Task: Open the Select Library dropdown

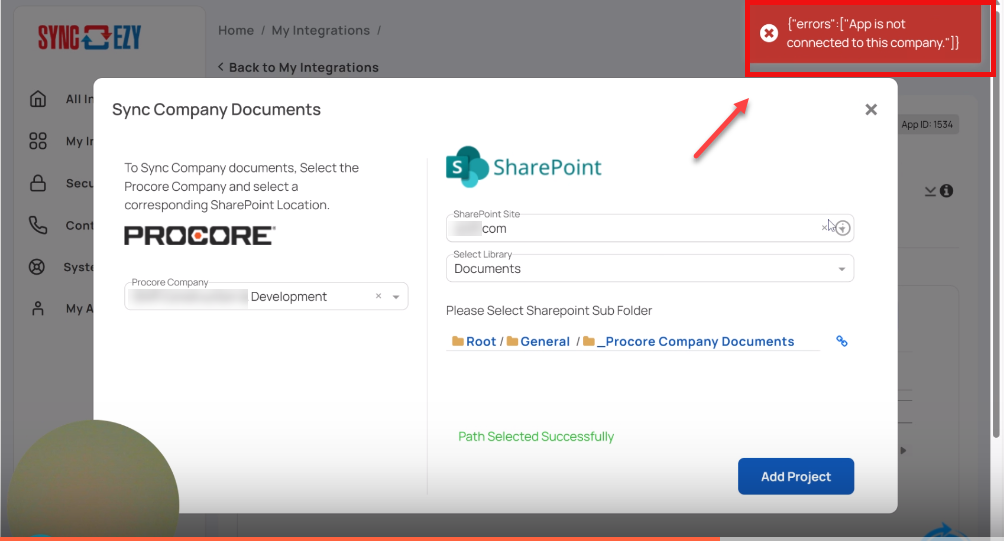Action: pos(650,268)
